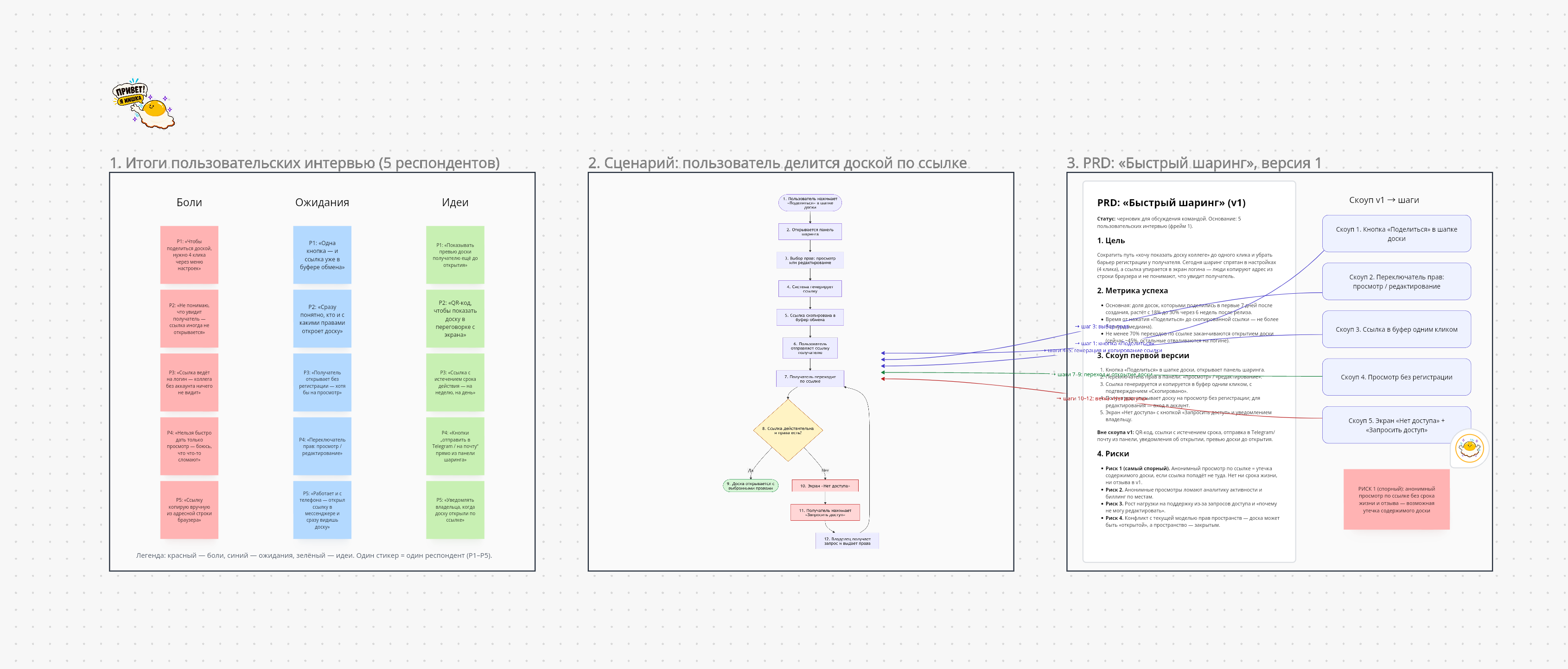Select red sticky «P4: Нельзя быстро дать только просмотр»

[189, 447]
